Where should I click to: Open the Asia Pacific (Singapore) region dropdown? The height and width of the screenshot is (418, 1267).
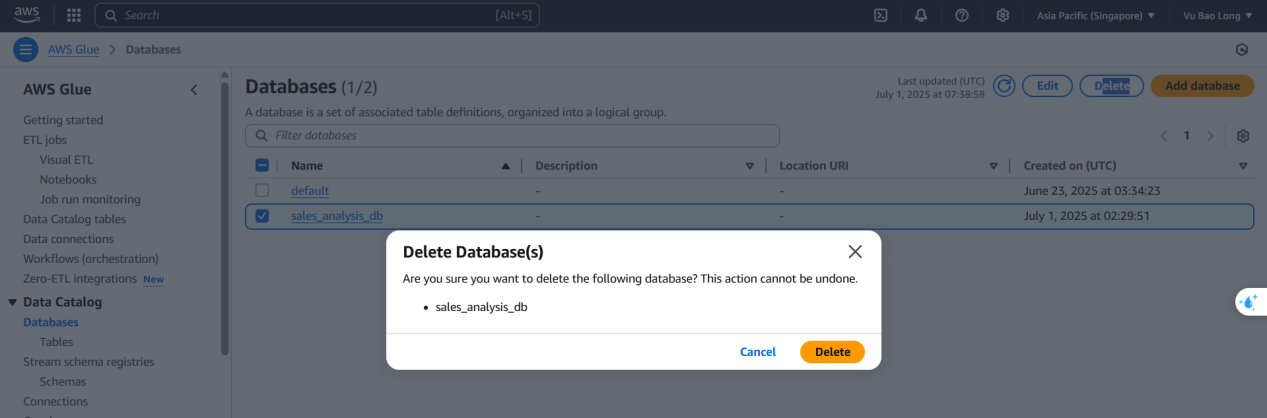coord(1096,15)
